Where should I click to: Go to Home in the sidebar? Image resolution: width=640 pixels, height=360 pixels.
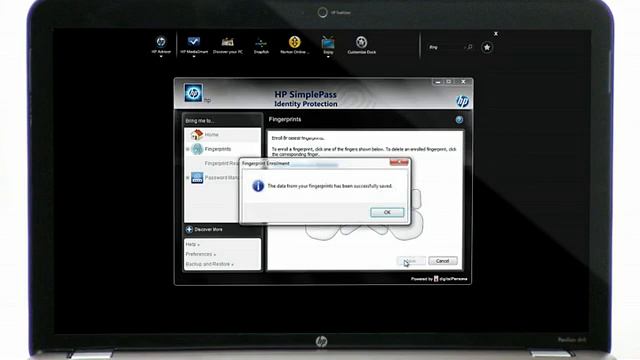coord(211,135)
